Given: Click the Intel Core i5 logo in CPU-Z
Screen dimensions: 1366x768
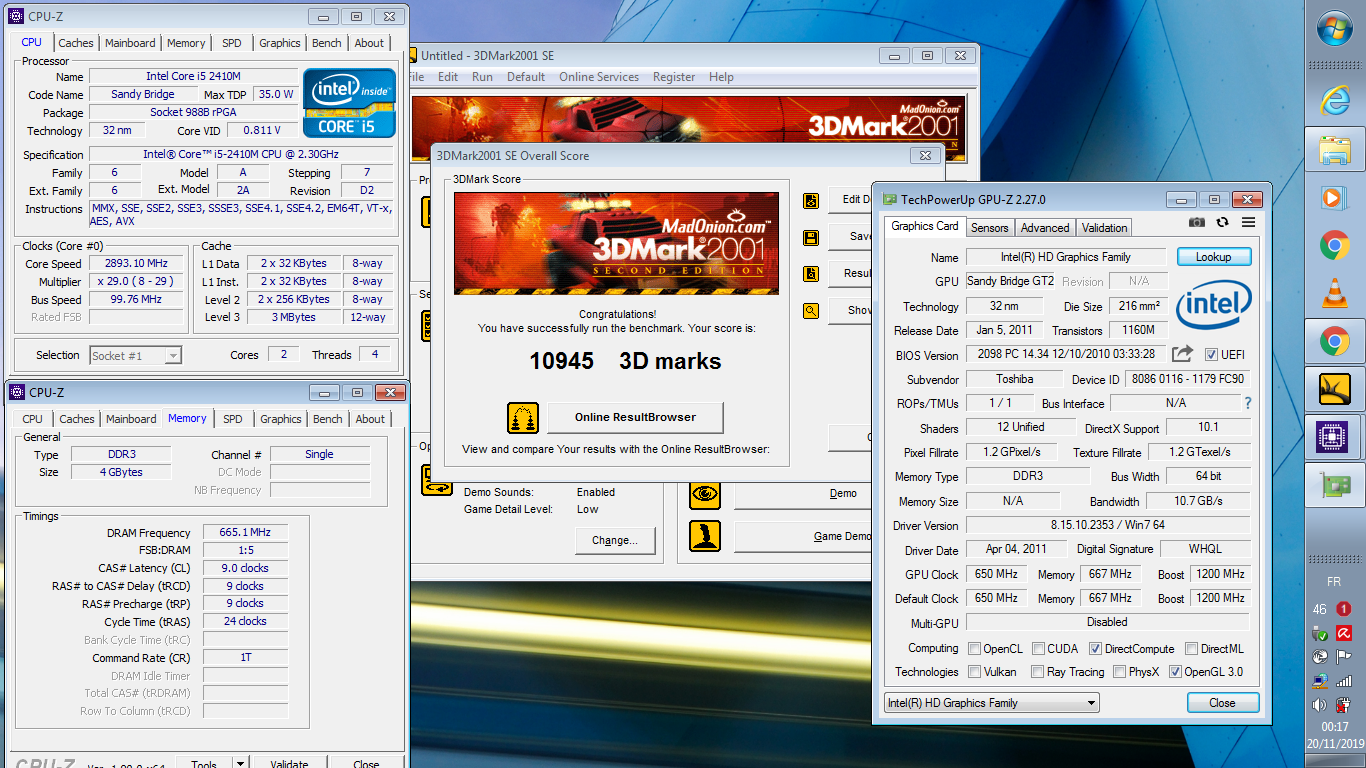Looking at the screenshot, I should click(349, 103).
